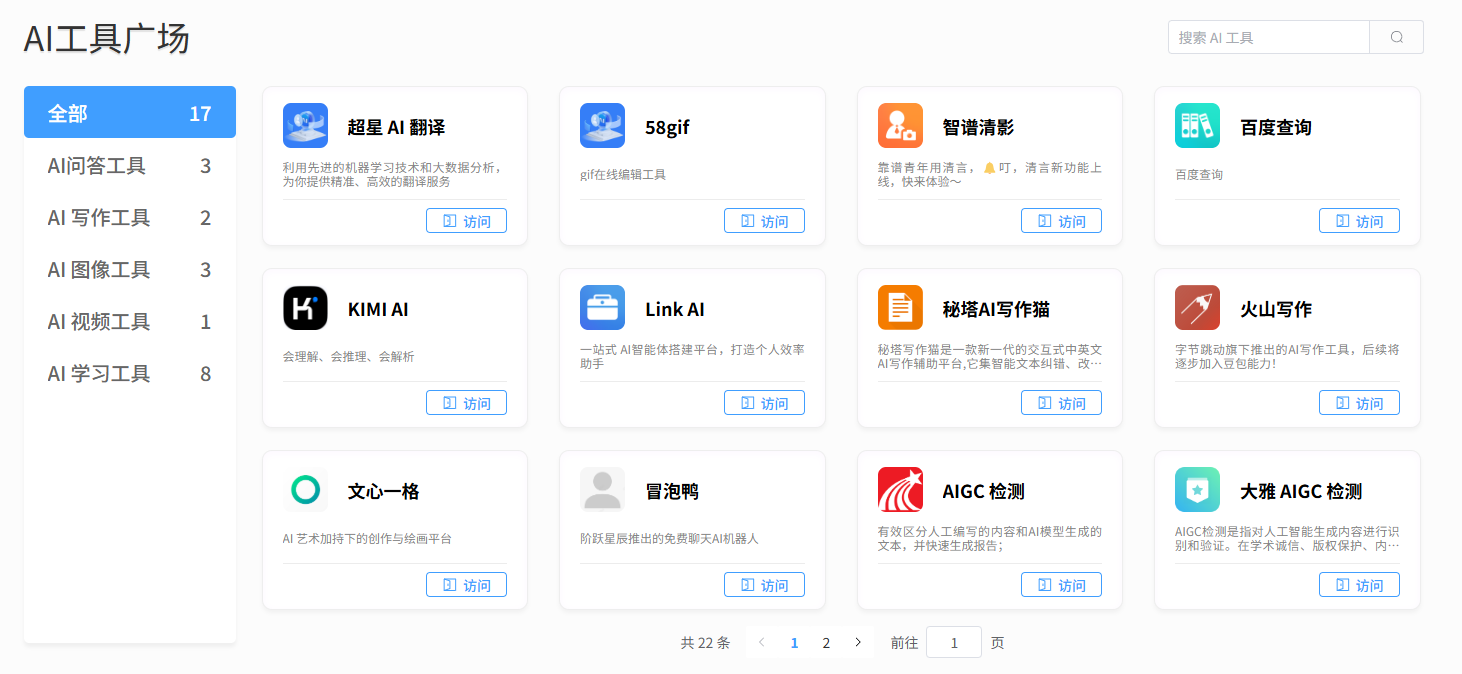Screen dimensions: 1462x674
Task: Click 访问 on the 百度查询 card
Action: point(1359,220)
